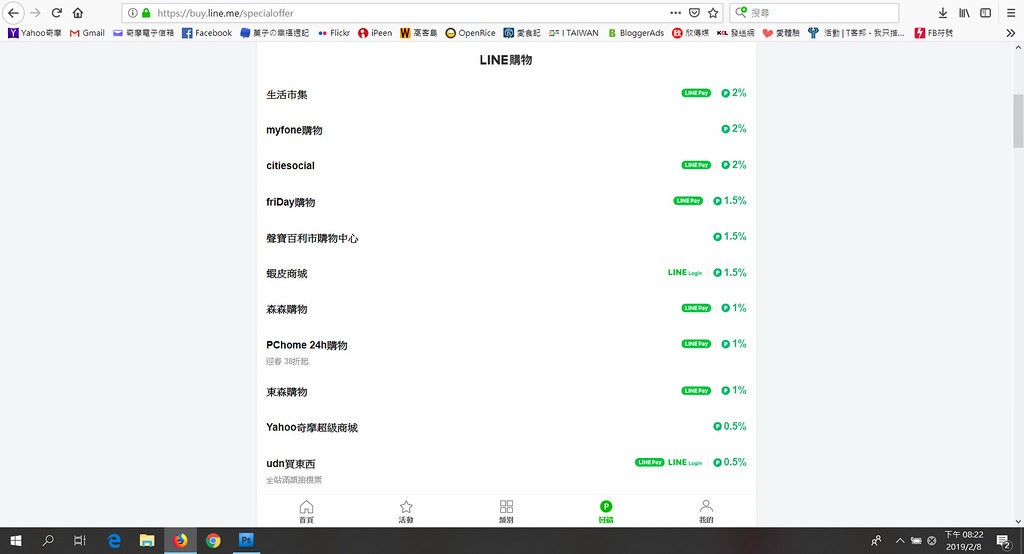Open the Firefox home page
1024x554 pixels.
78,12
